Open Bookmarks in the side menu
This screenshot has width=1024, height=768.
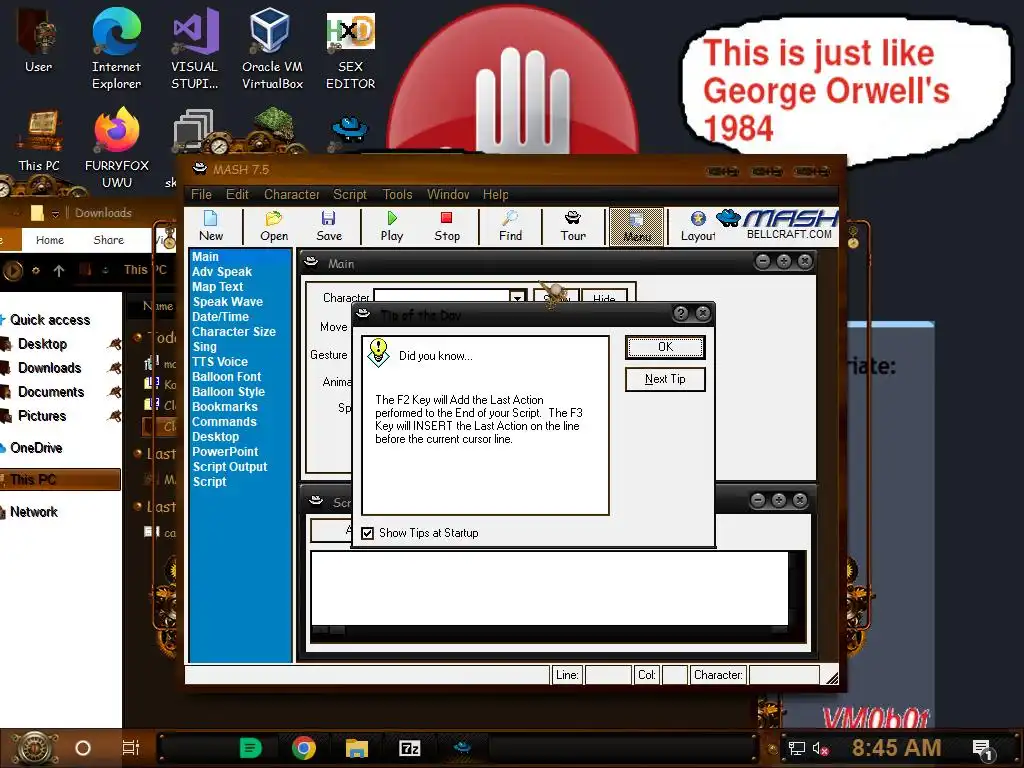pos(225,407)
